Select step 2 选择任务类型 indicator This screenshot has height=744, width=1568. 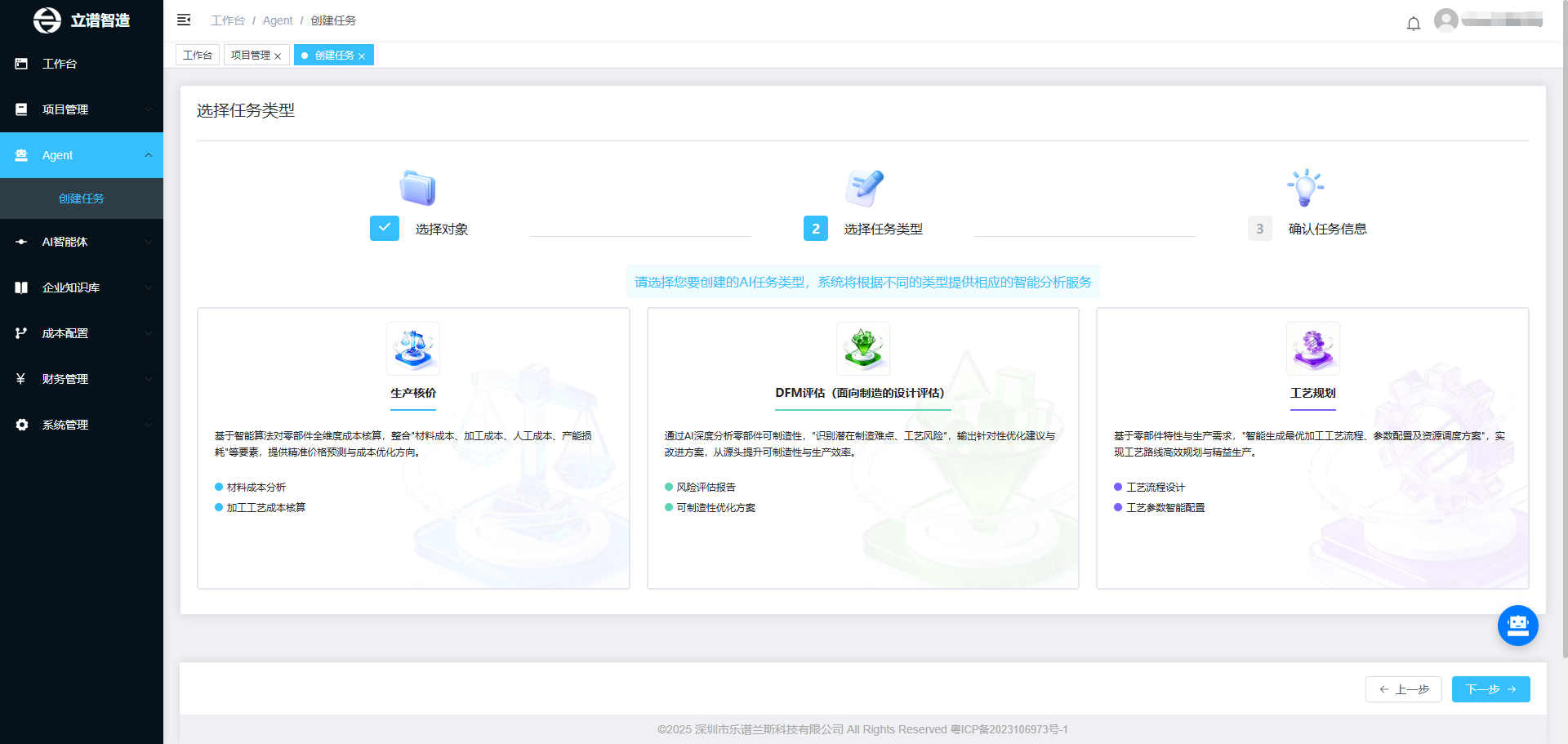click(815, 229)
